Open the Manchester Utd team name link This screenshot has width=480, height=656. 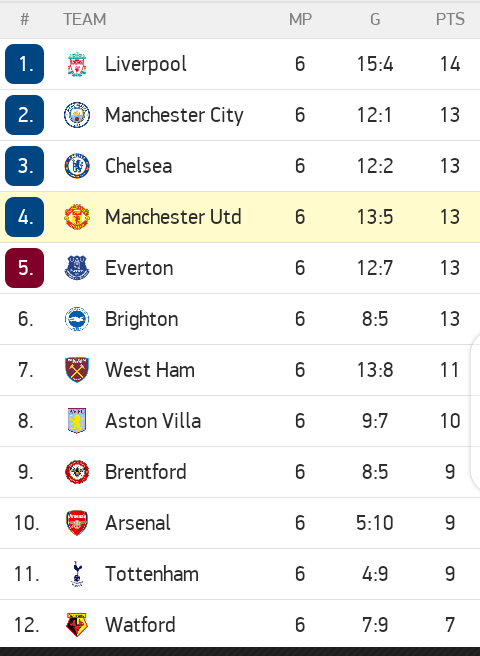[x=173, y=217]
